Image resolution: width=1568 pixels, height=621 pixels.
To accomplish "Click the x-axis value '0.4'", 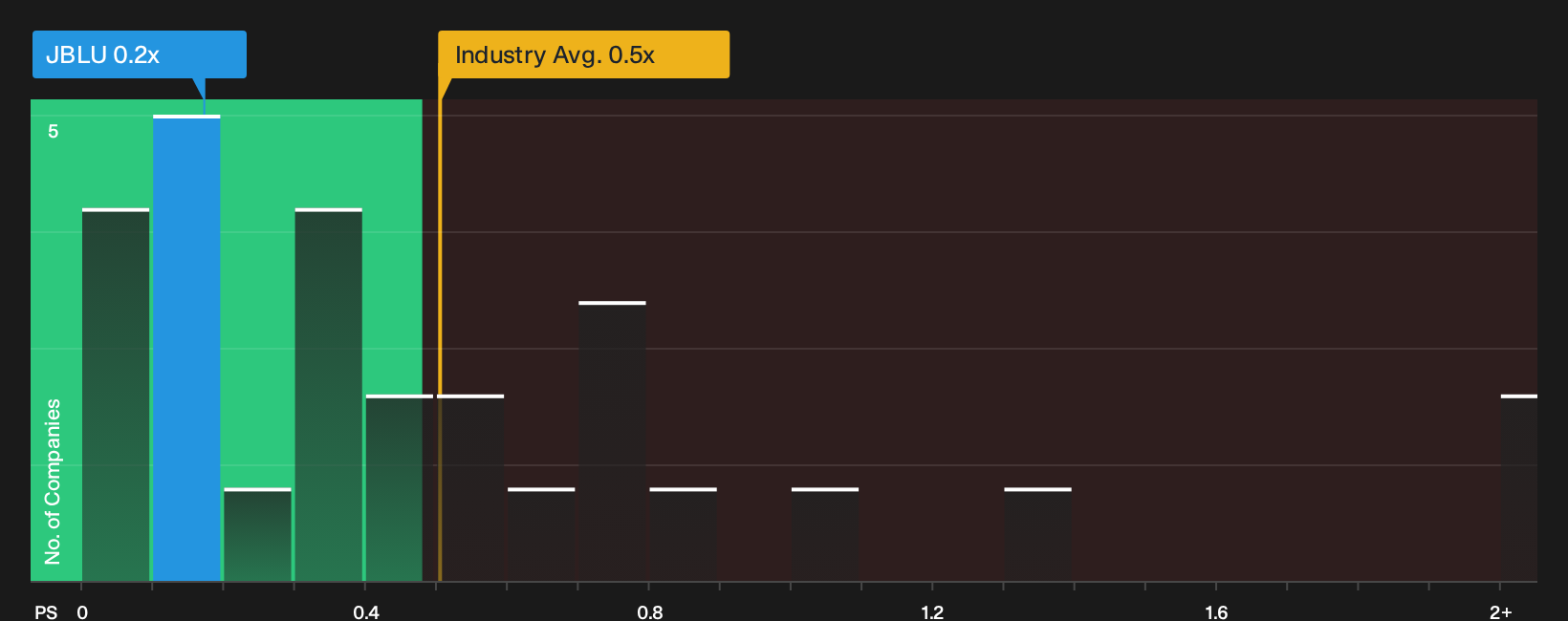I will 366,611.
